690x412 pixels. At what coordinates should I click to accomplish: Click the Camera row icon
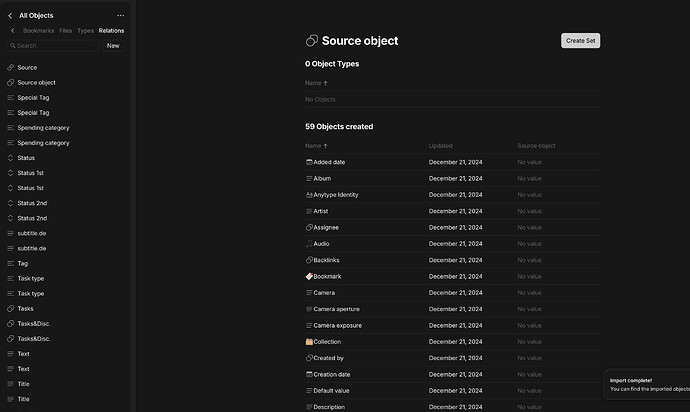[309, 293]
